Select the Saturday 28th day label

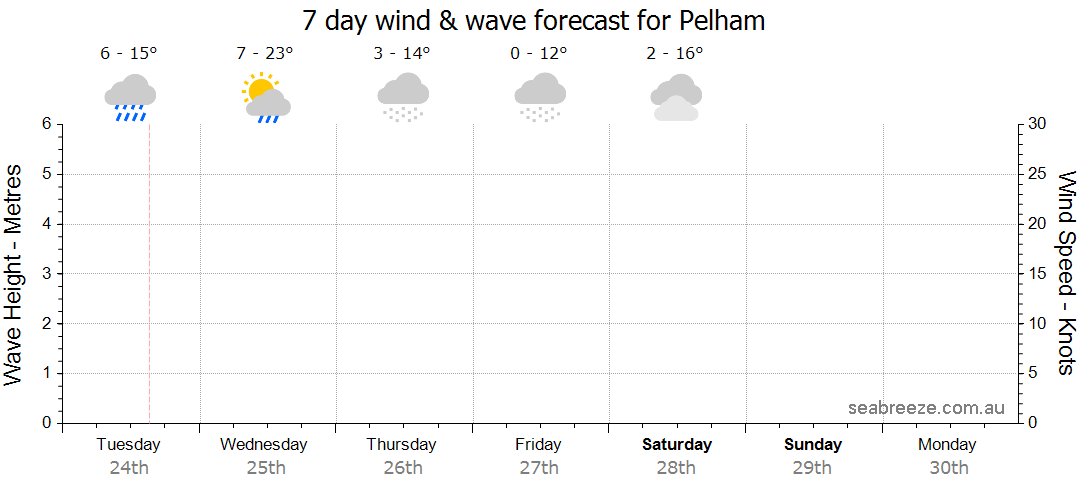click(x=676, y=455)
